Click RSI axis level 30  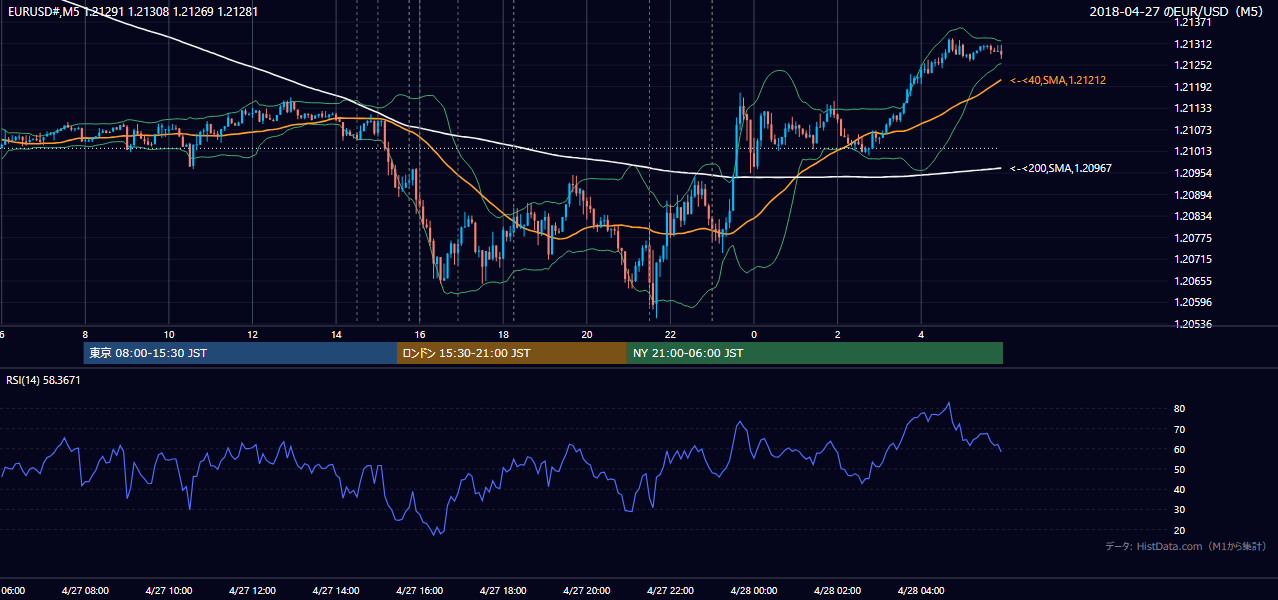click(1179, 510)
